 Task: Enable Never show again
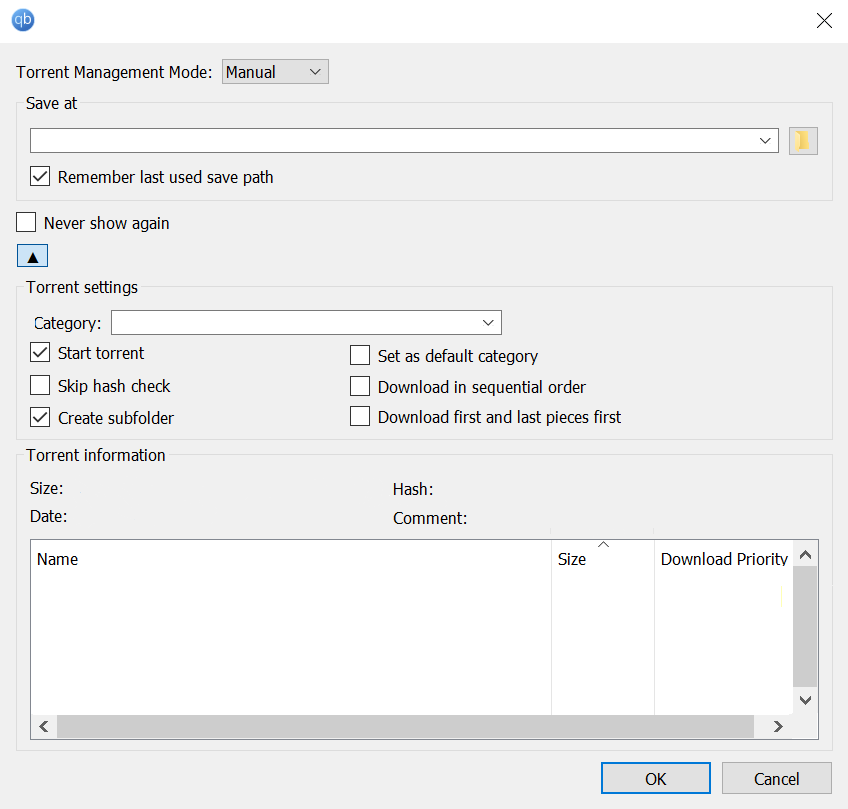(x=25, y=222)
